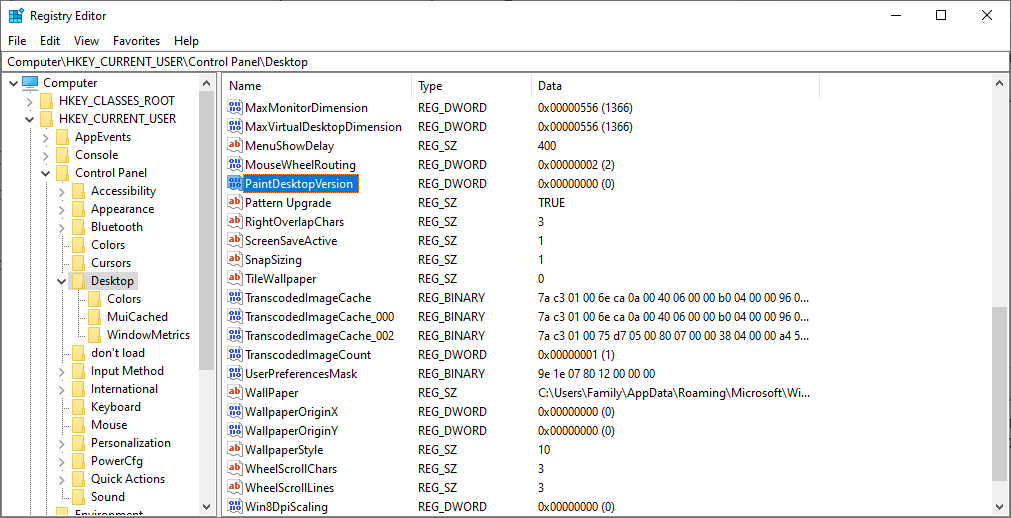Select the Cursors key
This screenshot has width=1011, height=518.
pos(111,263)
